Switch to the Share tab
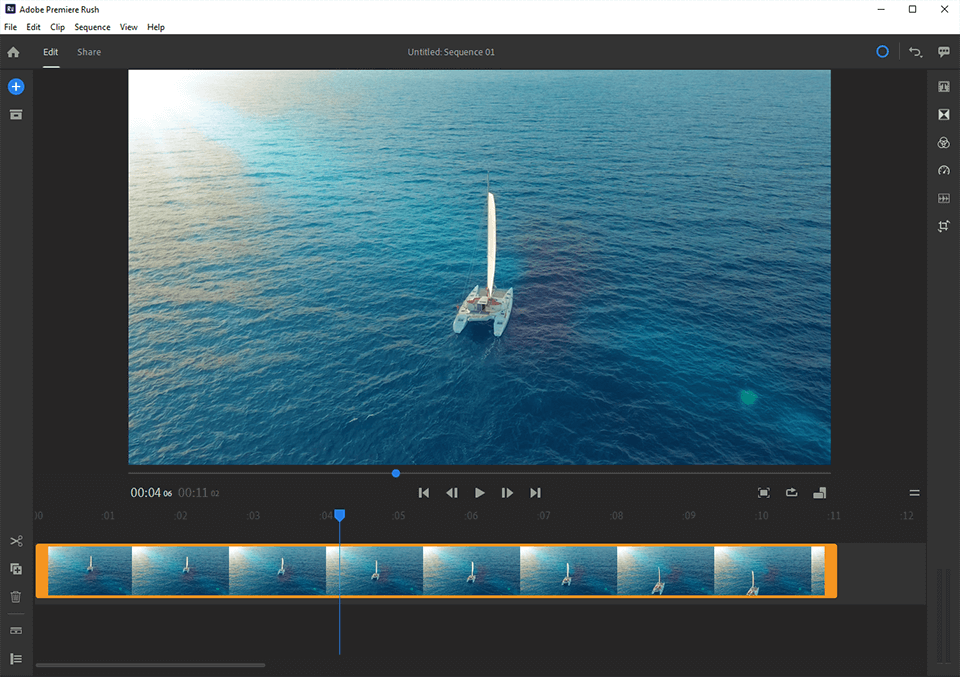This screenshot has height=677, width=960. tap(89, 52)
